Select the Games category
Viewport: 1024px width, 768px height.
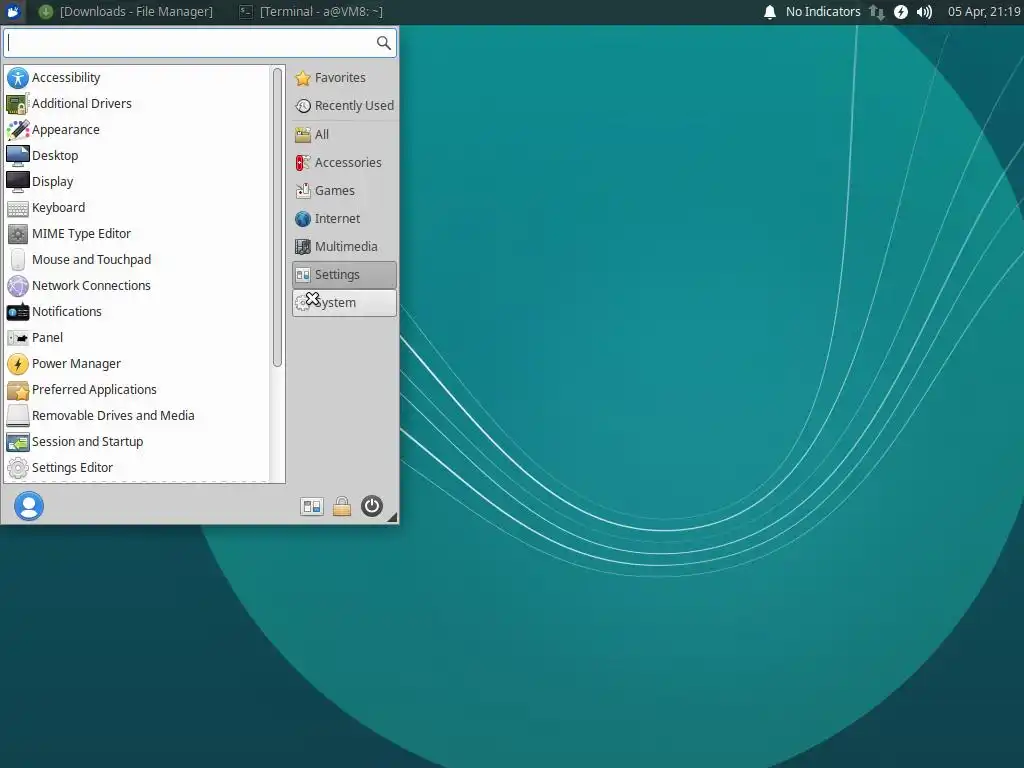tap(344, 191)
